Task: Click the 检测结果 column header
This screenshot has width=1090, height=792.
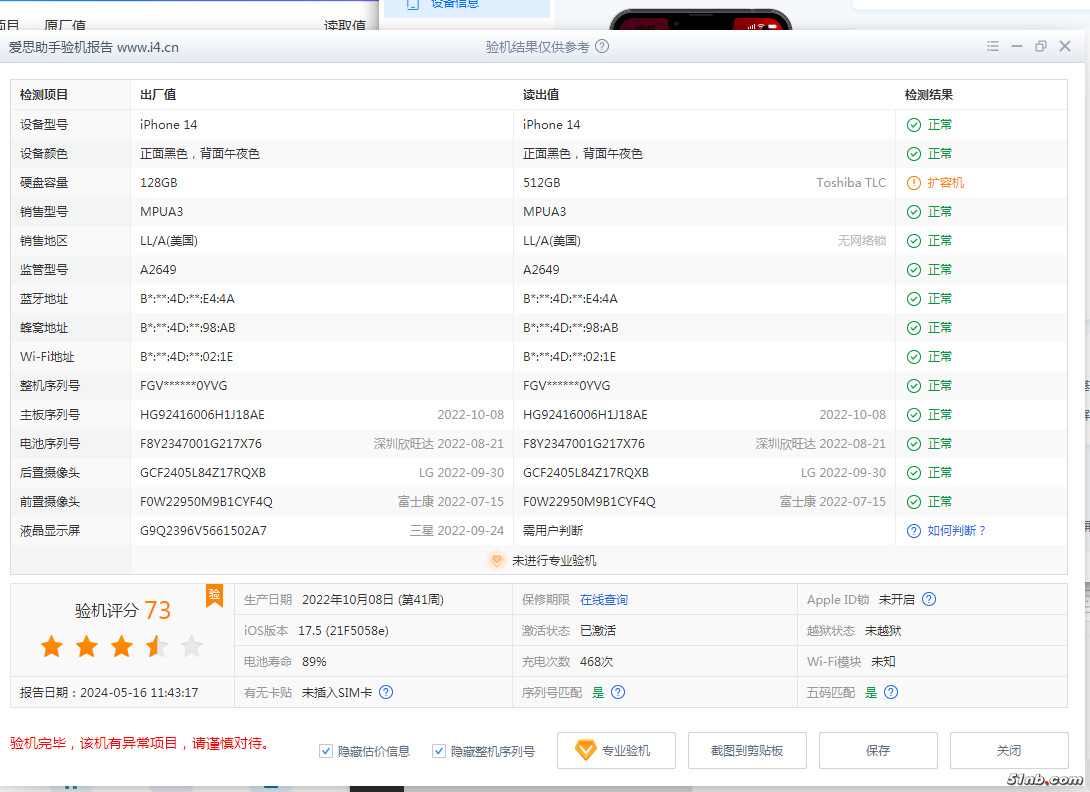Action: click(929, 95)
